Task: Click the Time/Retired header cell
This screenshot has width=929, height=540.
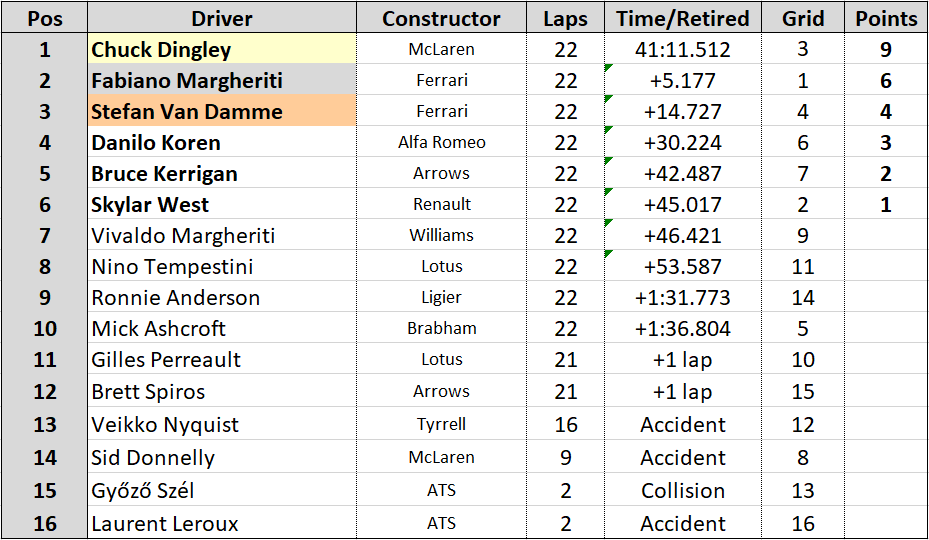Action: pos(683,18)
